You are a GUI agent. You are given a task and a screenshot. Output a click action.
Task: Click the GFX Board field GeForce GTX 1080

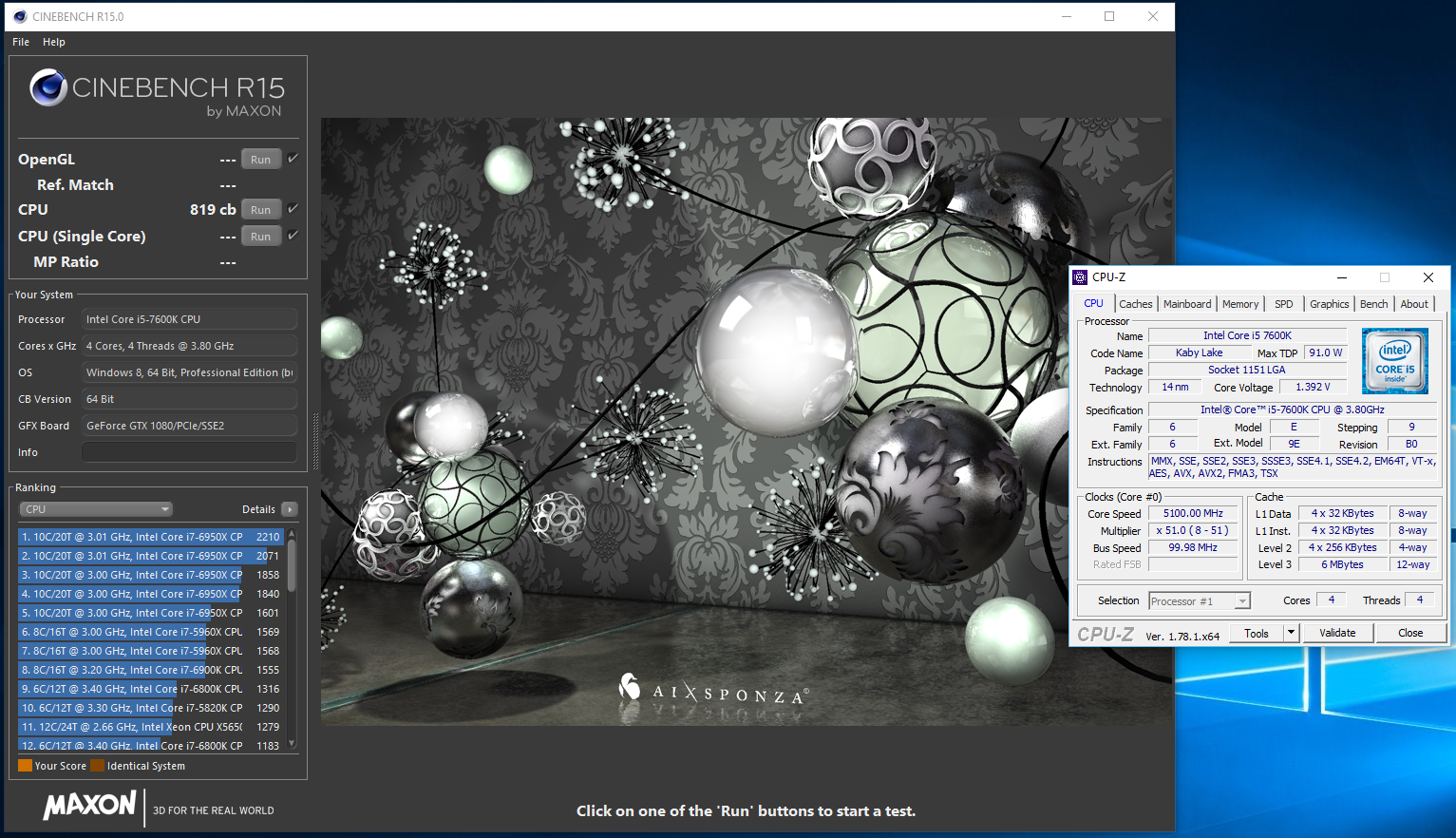coord(189,426)
